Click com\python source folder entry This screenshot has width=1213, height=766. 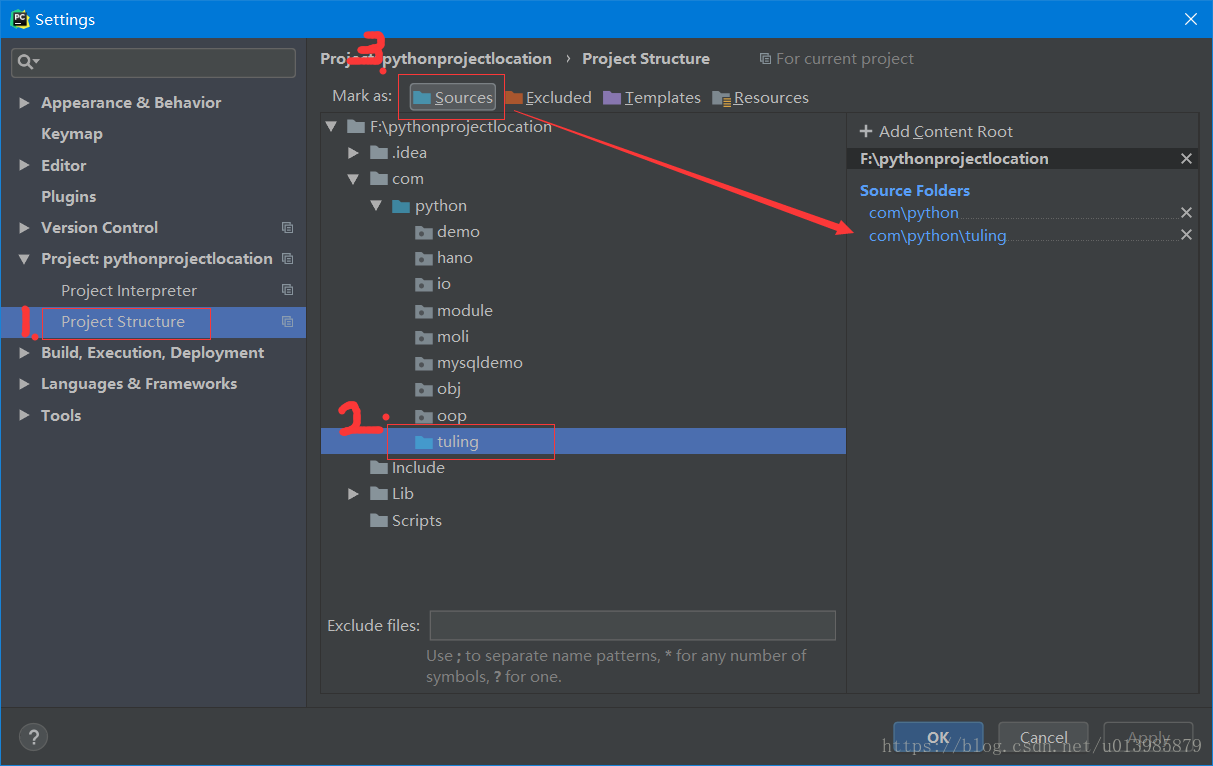click(914, 213)
